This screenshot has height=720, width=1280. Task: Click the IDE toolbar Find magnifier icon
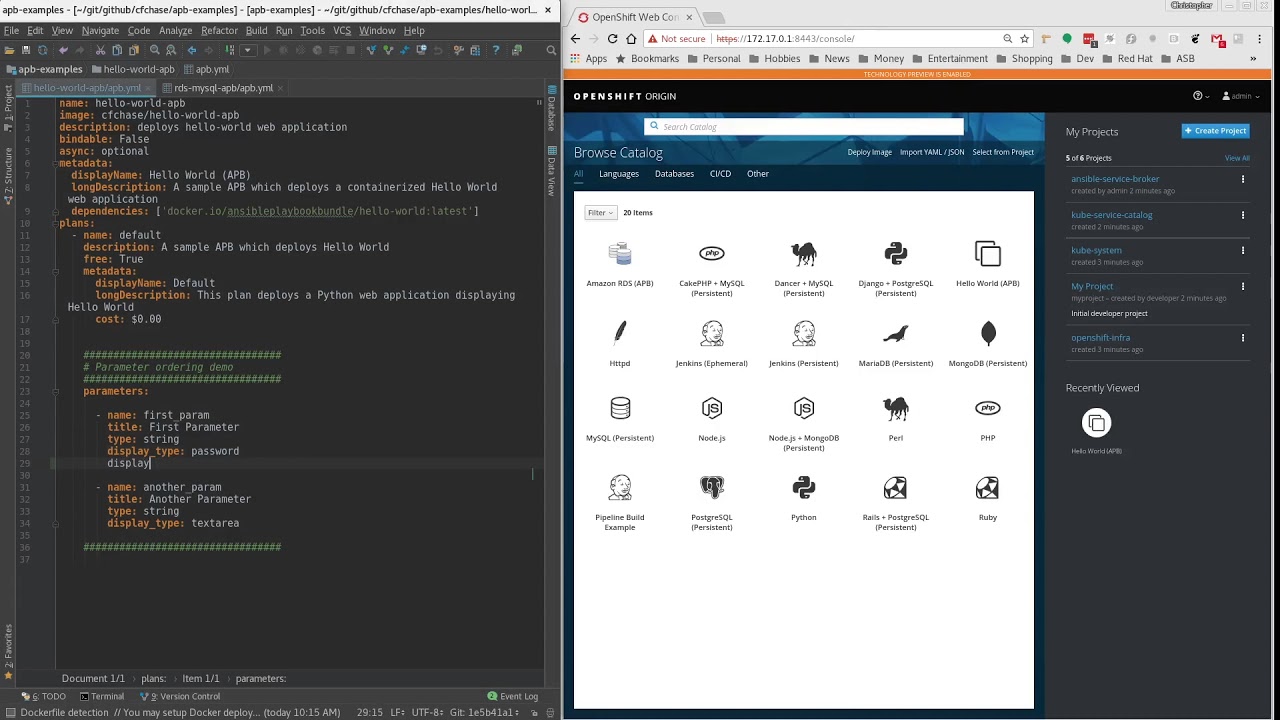click(154, 50)
